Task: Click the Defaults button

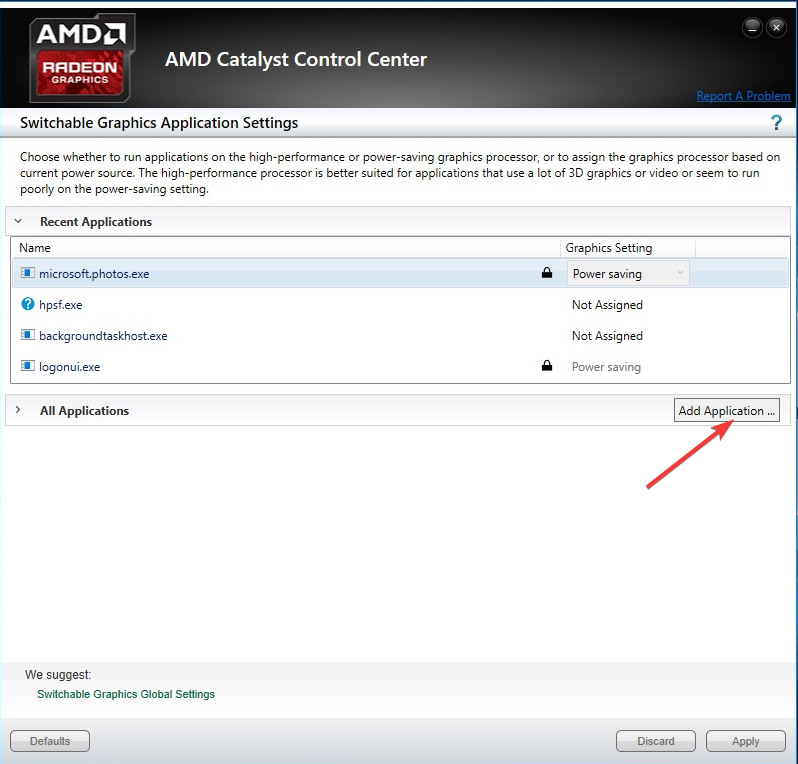Action: coord(50,741)
